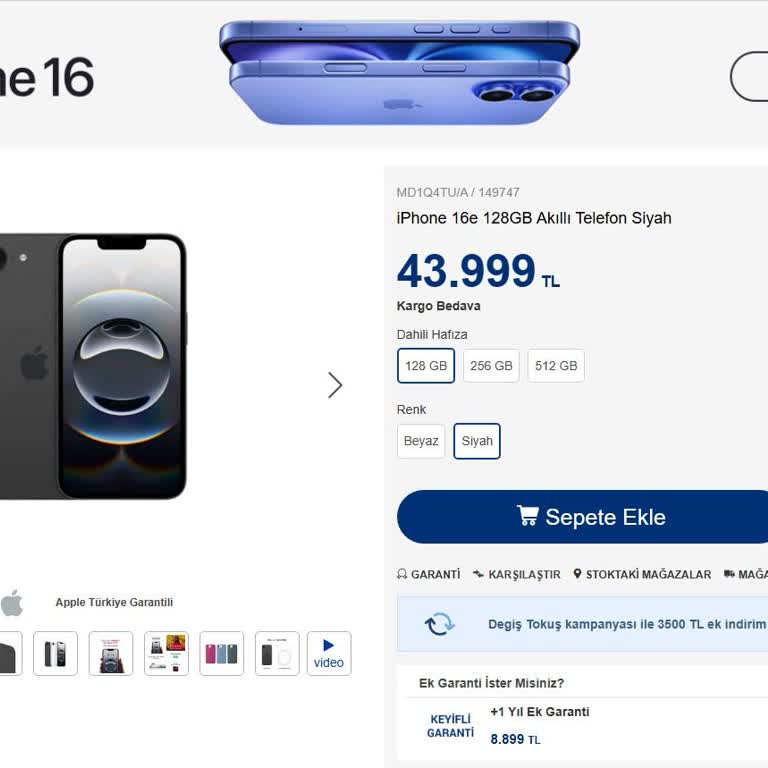This screenshot has width=768, height=768.
Task: Show next product image with right chevron
Action: coord(335,385)
